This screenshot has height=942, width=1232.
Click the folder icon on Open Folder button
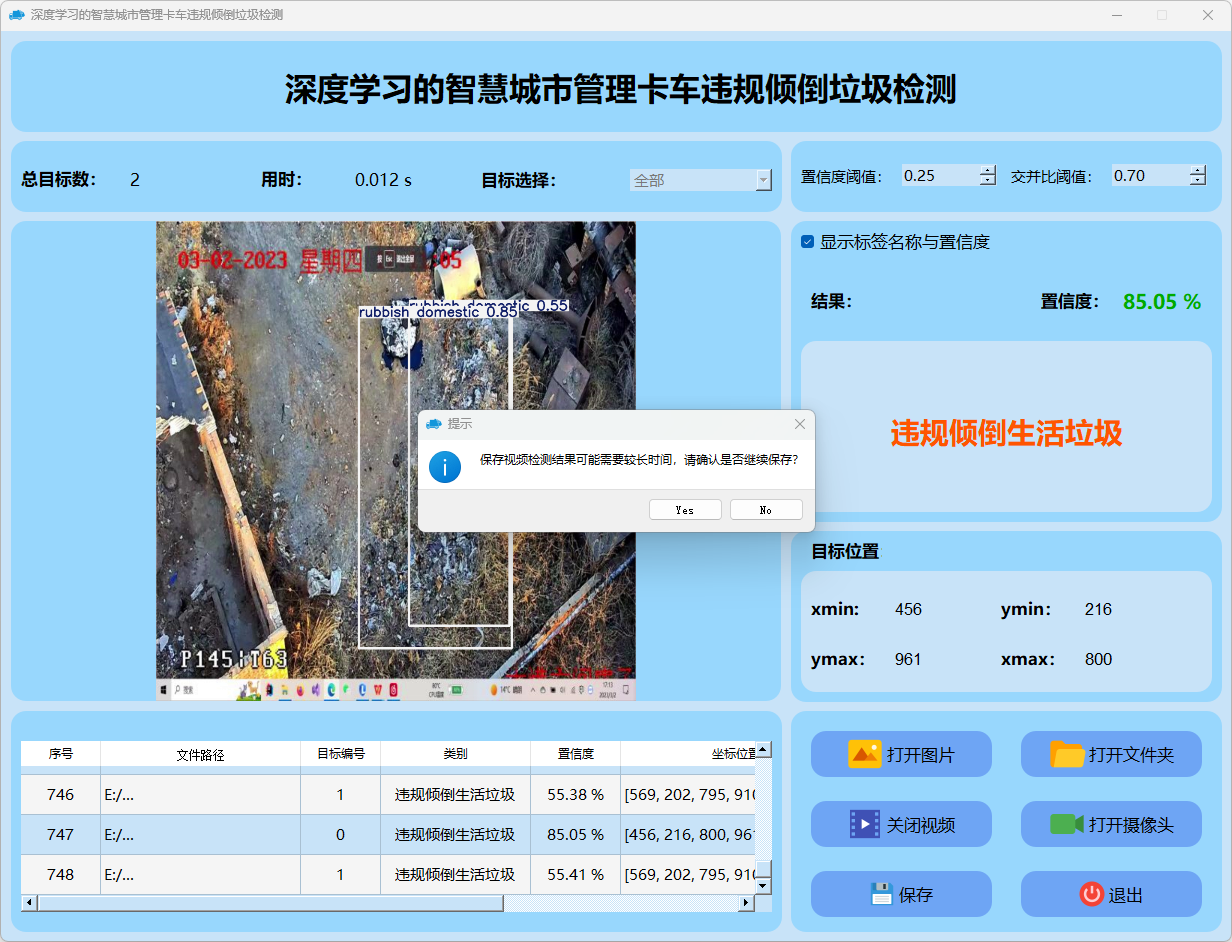click(x=1067, y=754)
